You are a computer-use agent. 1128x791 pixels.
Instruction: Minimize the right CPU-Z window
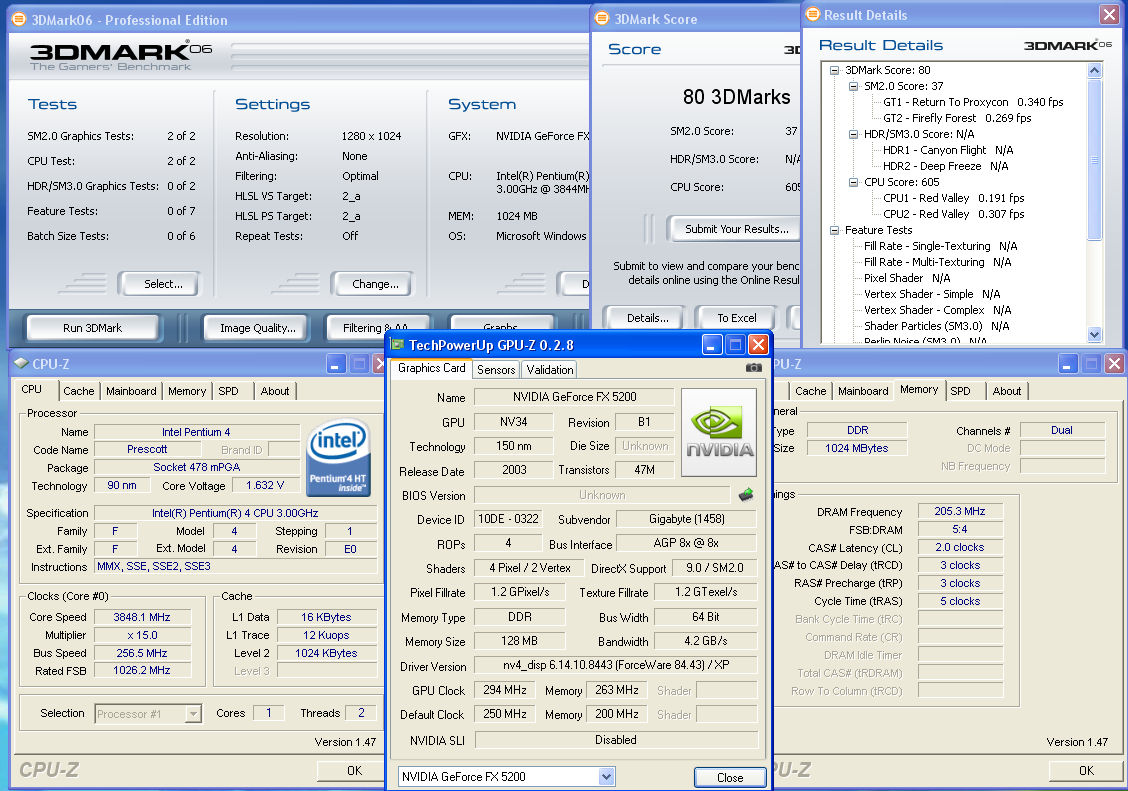pos(1067,364)
